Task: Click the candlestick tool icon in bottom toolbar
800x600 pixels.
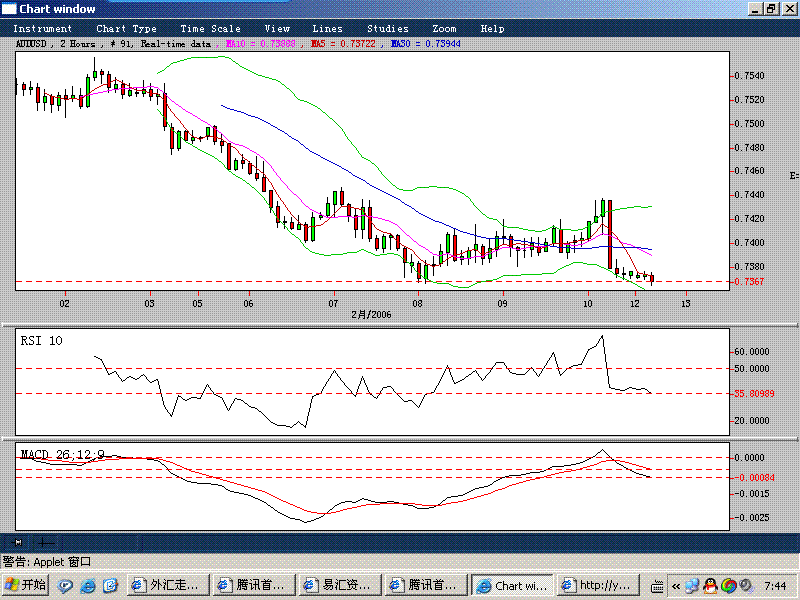Action: pyautogui.click(x=17, y=542)
